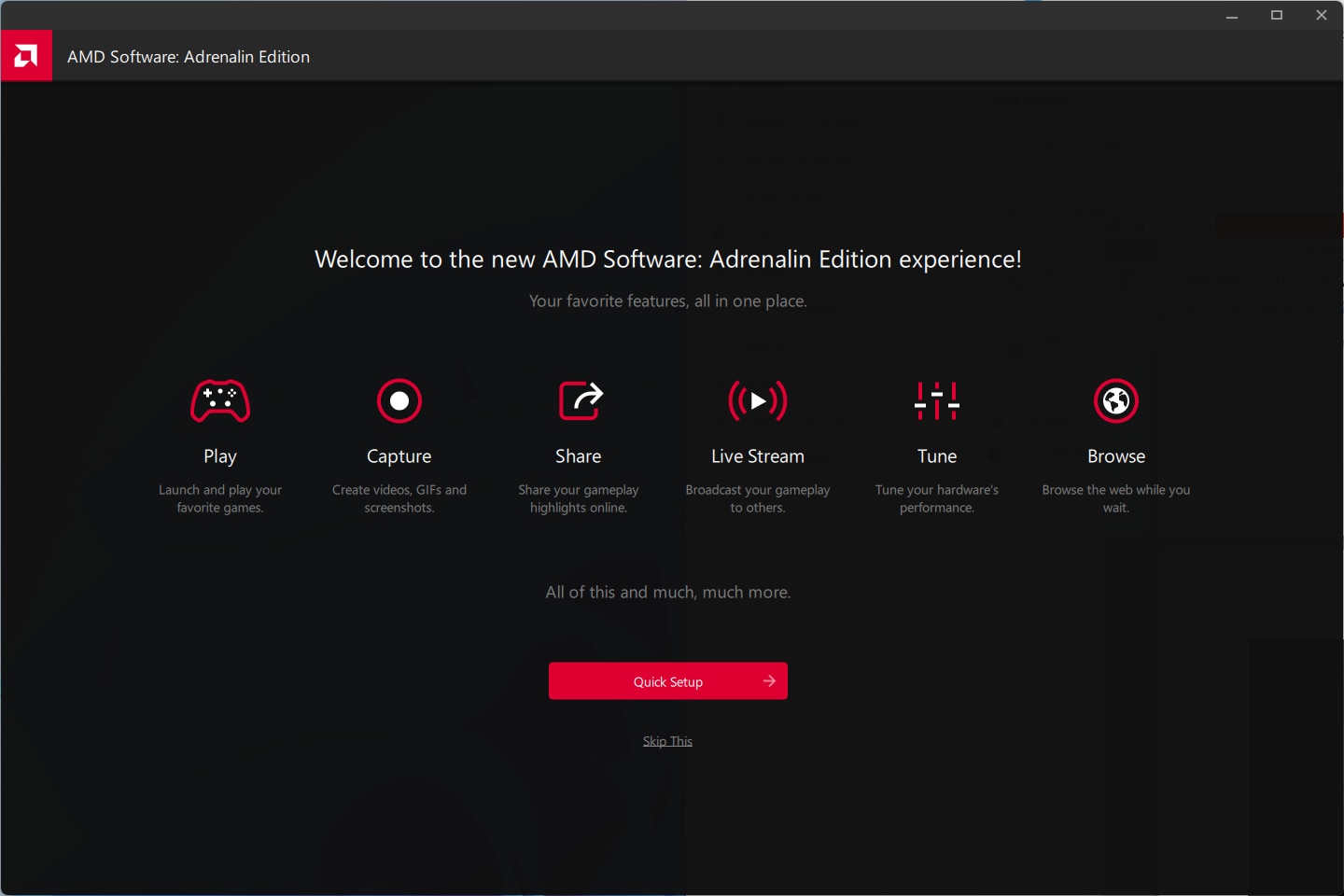Image resolution: width=1344 pixels, height=896 pixels.
Task: Click 'Share your gameplay highlights online.' text
Action: pyautogui.click(x=579, y=498)
